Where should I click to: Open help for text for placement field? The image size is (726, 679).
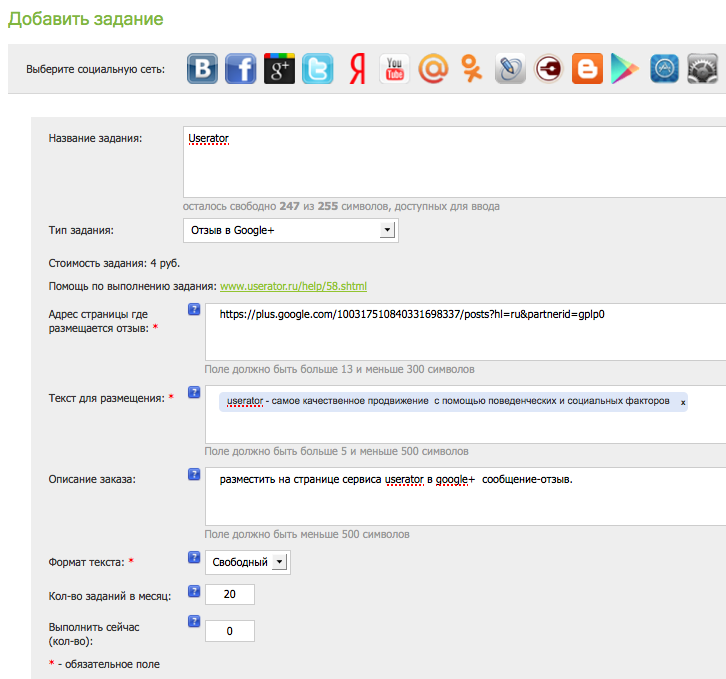click(x=194, y=392)
